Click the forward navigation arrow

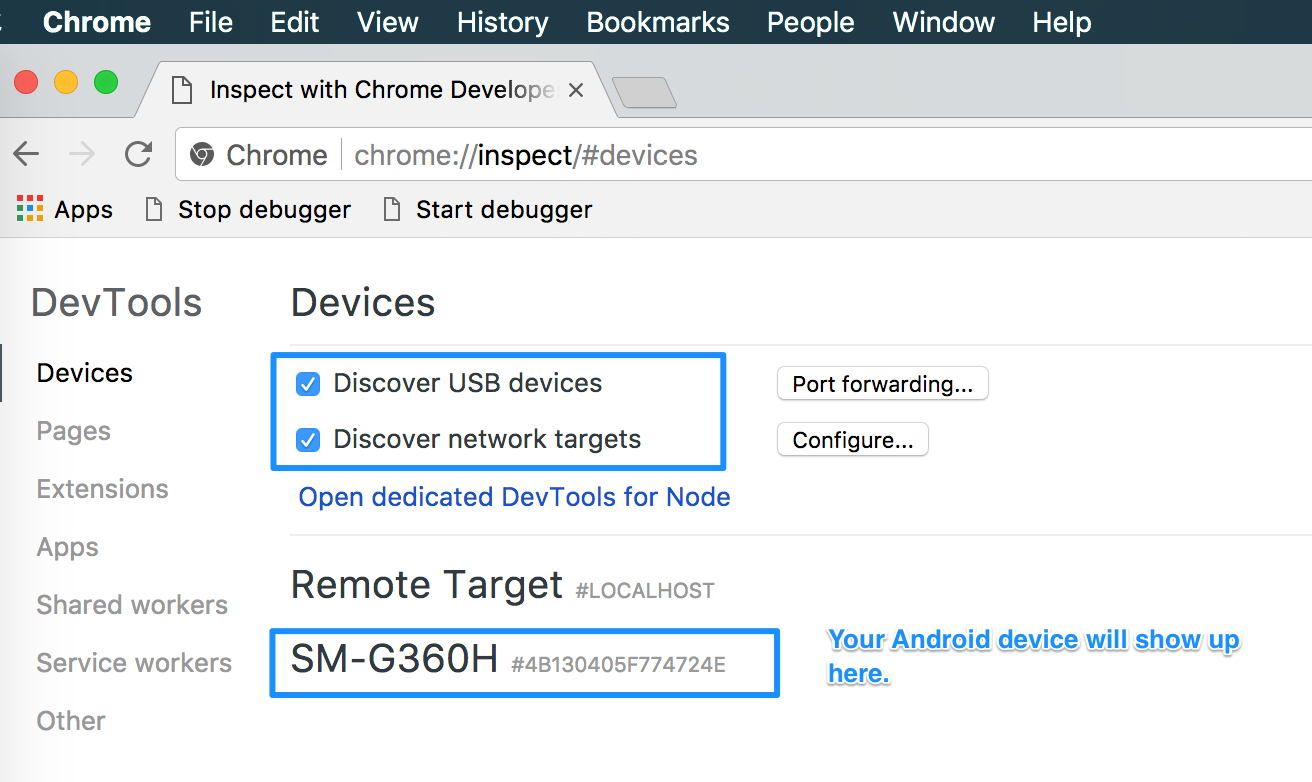tap(82, 154)
